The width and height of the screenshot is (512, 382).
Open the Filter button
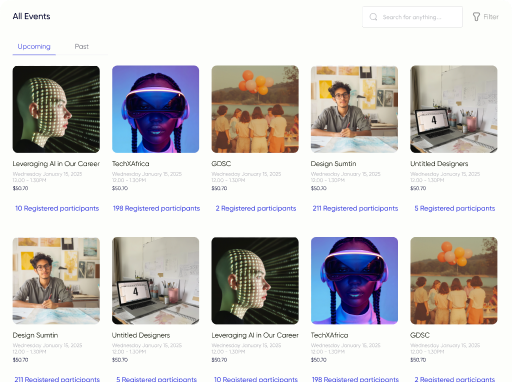click(486, 17)
